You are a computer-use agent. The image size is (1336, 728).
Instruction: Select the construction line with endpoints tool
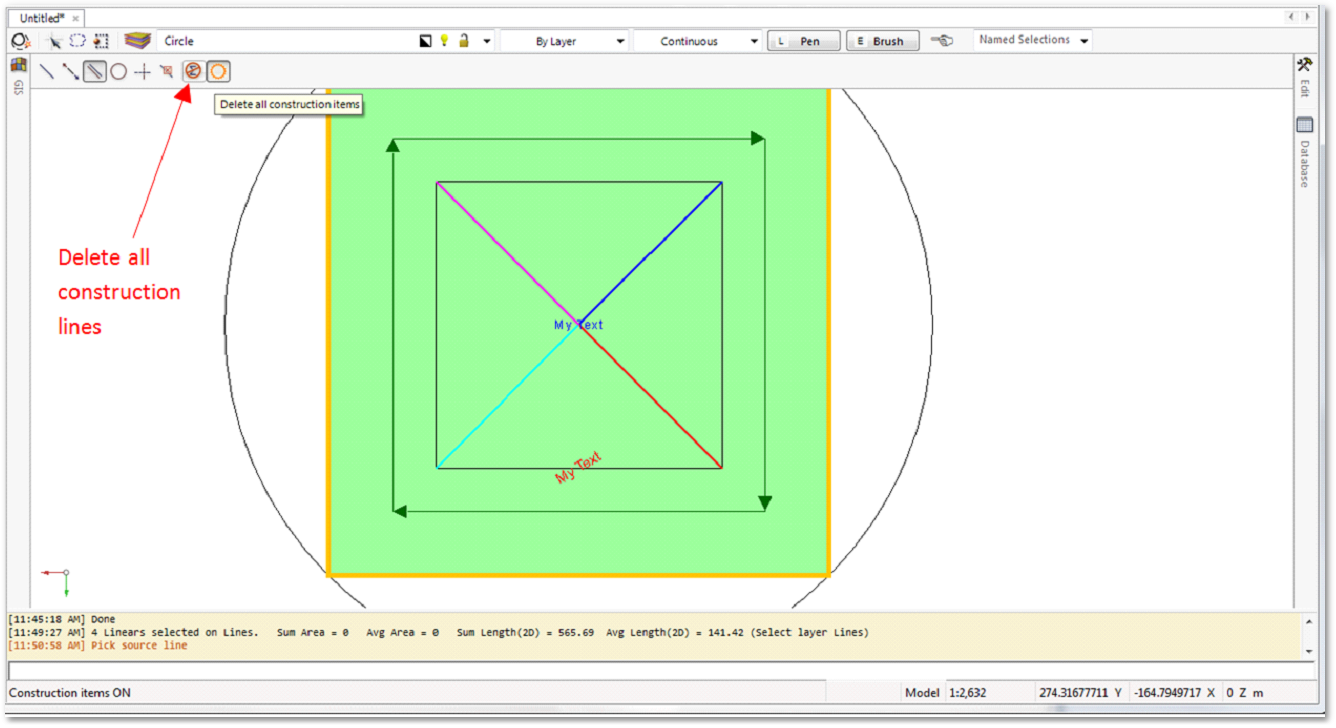tap(71, 72)
